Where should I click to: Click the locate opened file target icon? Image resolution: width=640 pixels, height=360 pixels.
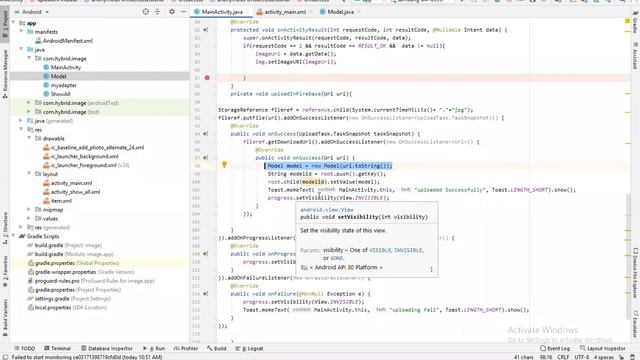[146, 12]
